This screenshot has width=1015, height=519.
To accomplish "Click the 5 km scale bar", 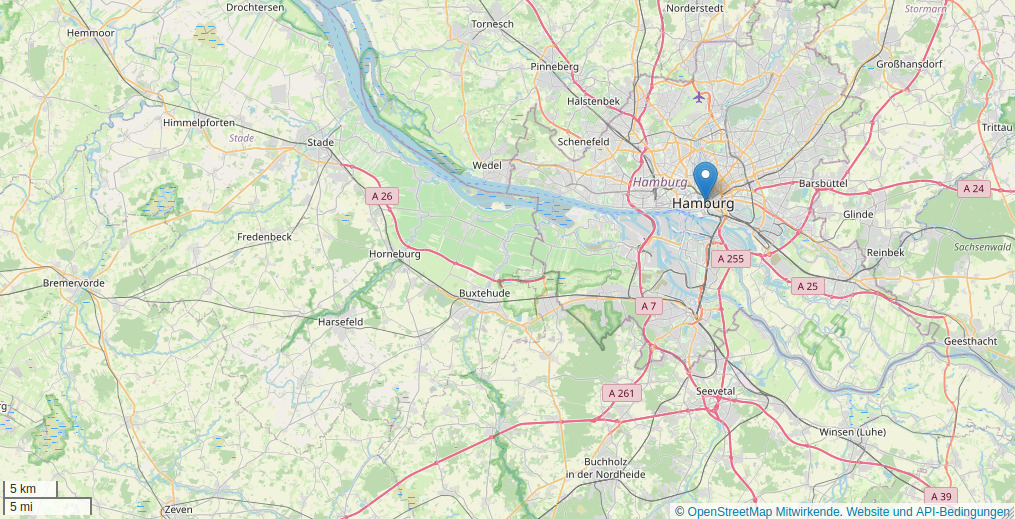I will click(30, 489).
